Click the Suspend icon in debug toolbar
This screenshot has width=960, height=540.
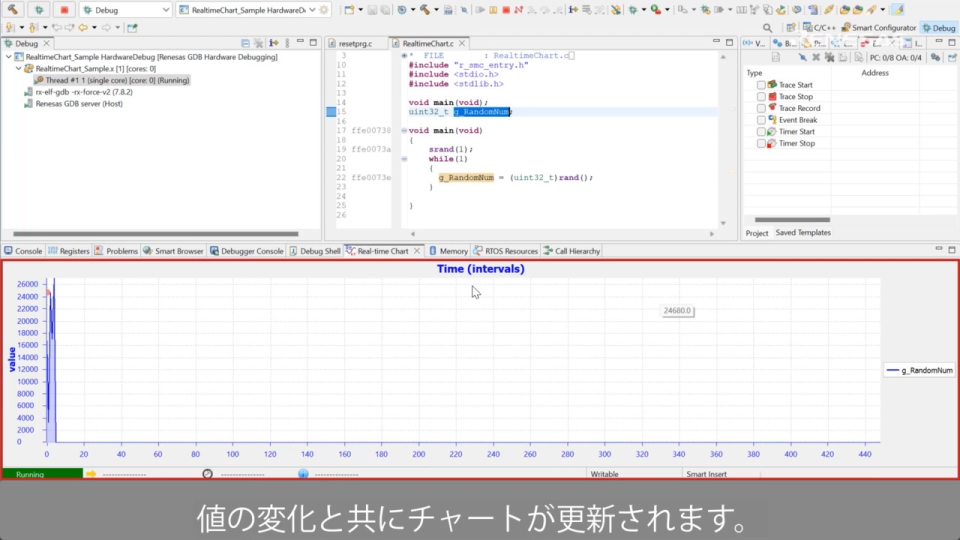[x=495, y=10]
